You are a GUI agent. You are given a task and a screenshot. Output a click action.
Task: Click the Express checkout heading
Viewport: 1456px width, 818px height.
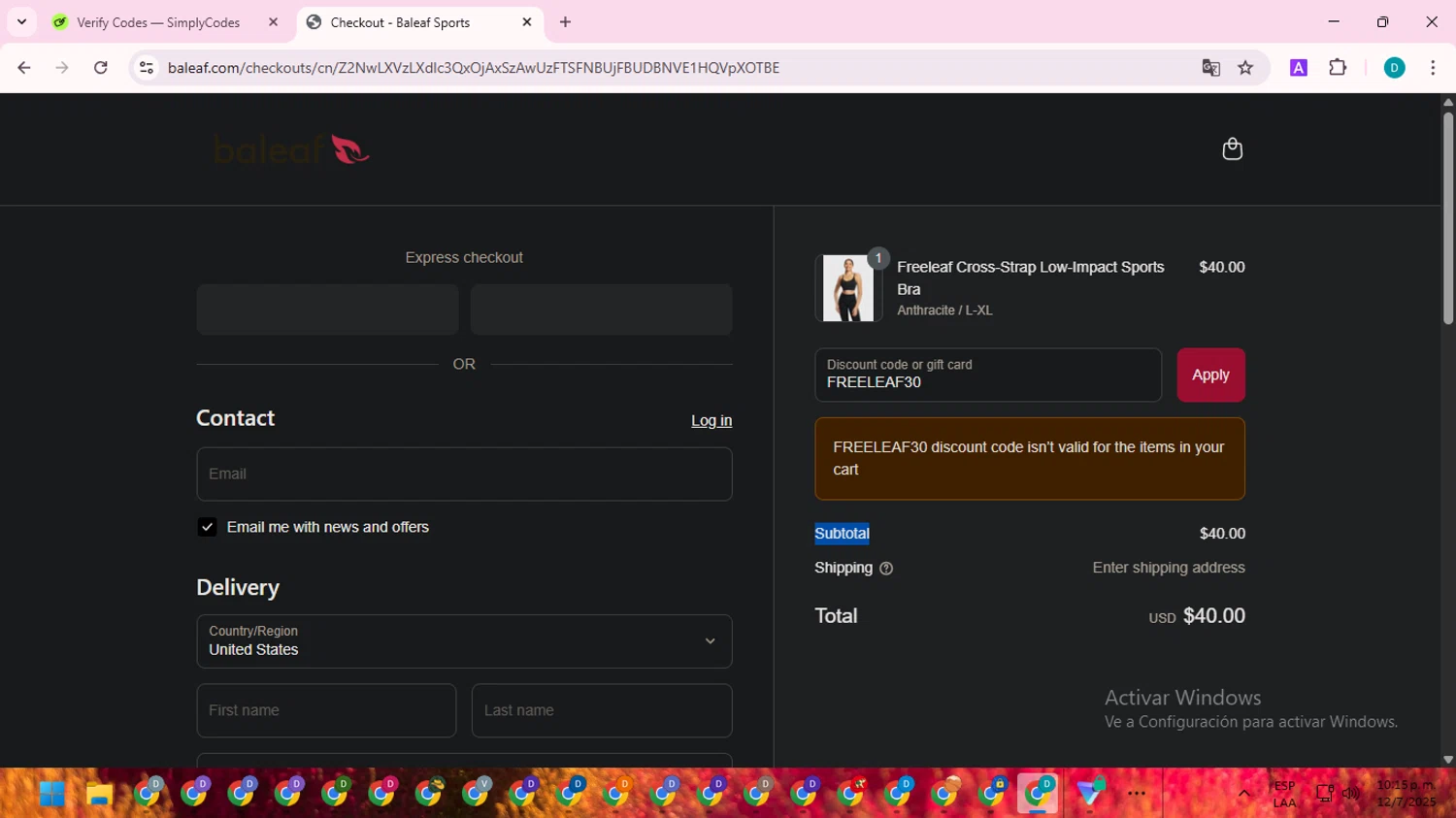(x=464, y=257)
